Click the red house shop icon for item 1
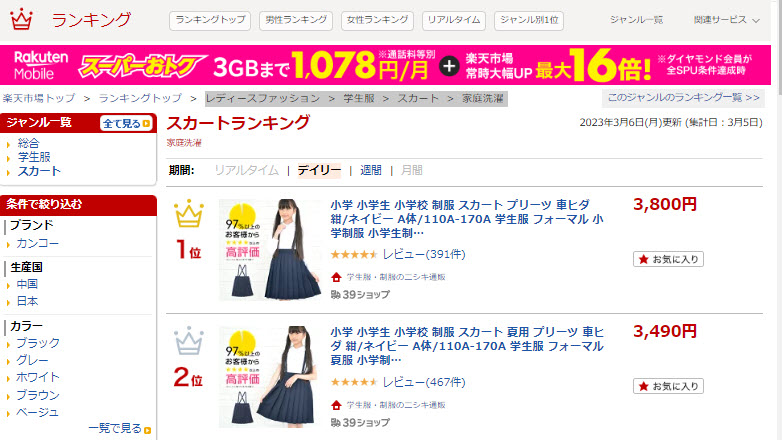The height and width of the screenshot is (440, 782). (x=336, y=277)
